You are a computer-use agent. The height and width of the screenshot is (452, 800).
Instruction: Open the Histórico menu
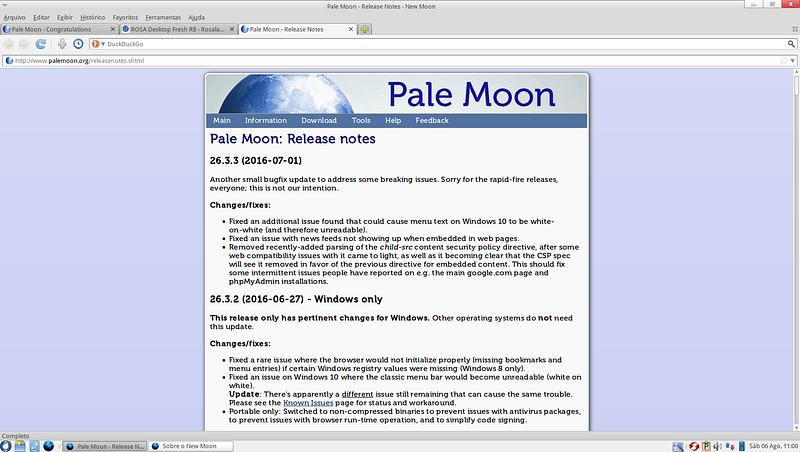(92, 17)
